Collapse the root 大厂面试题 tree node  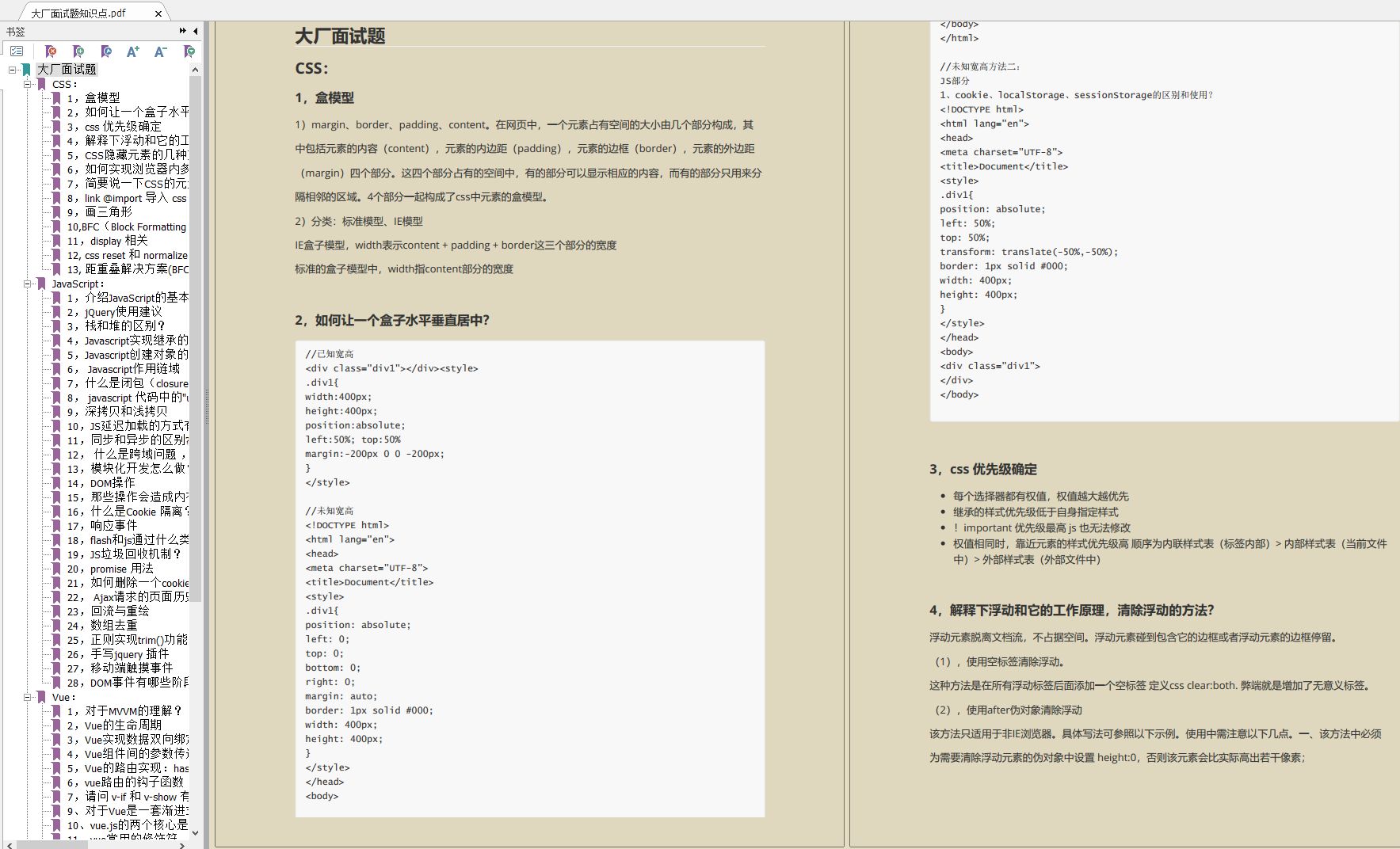[12, 70]
